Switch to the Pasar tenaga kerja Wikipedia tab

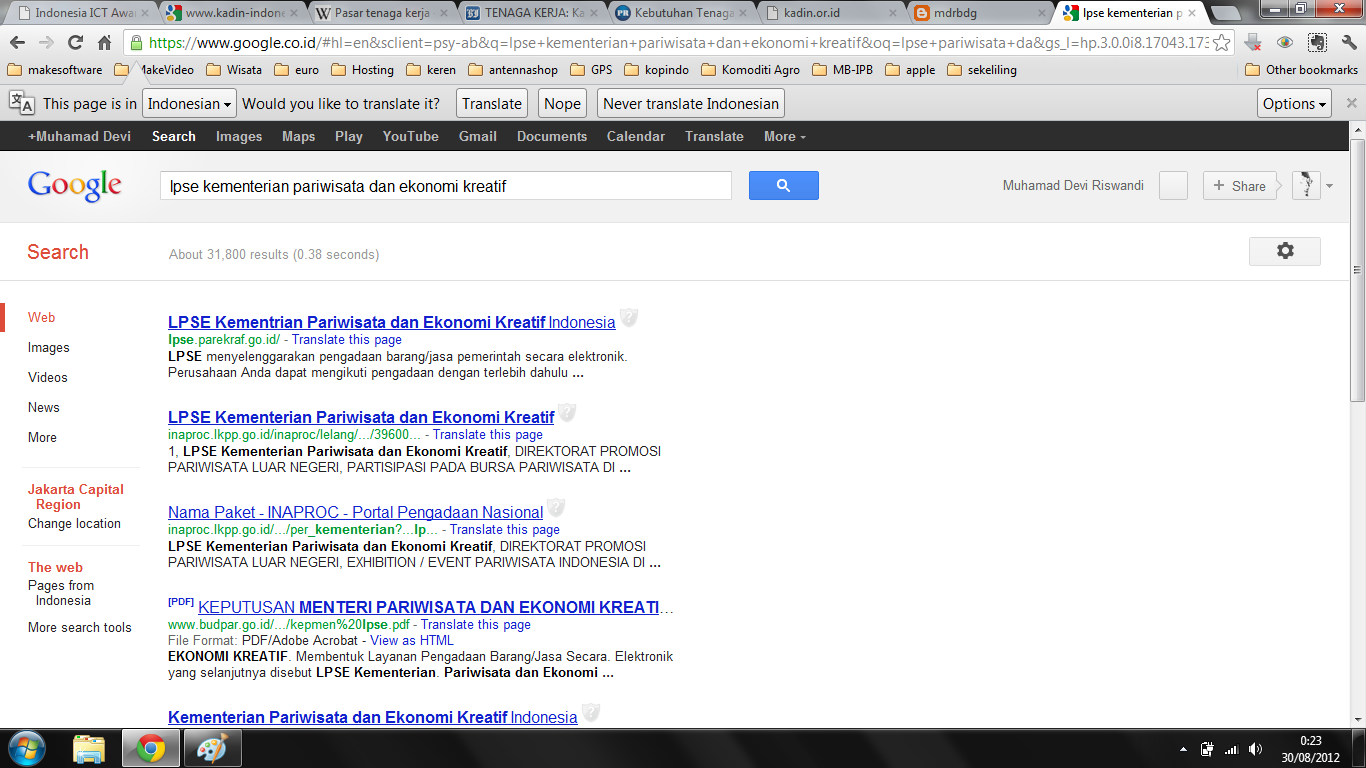pyautogui.click(x=383, y=13)
